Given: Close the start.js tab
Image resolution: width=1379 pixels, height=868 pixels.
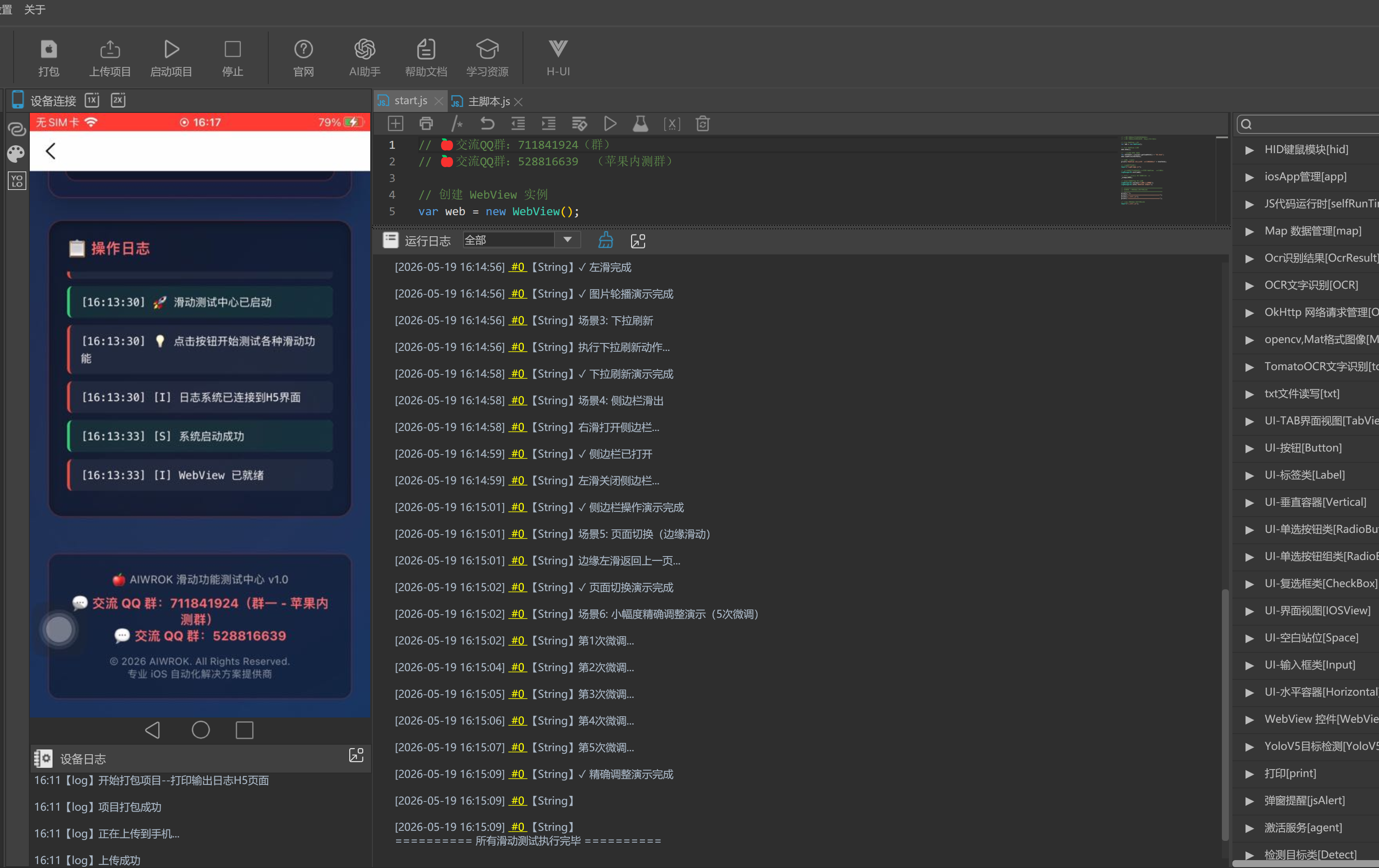Looking at the screenshot, I should click(x=439, y=101).
